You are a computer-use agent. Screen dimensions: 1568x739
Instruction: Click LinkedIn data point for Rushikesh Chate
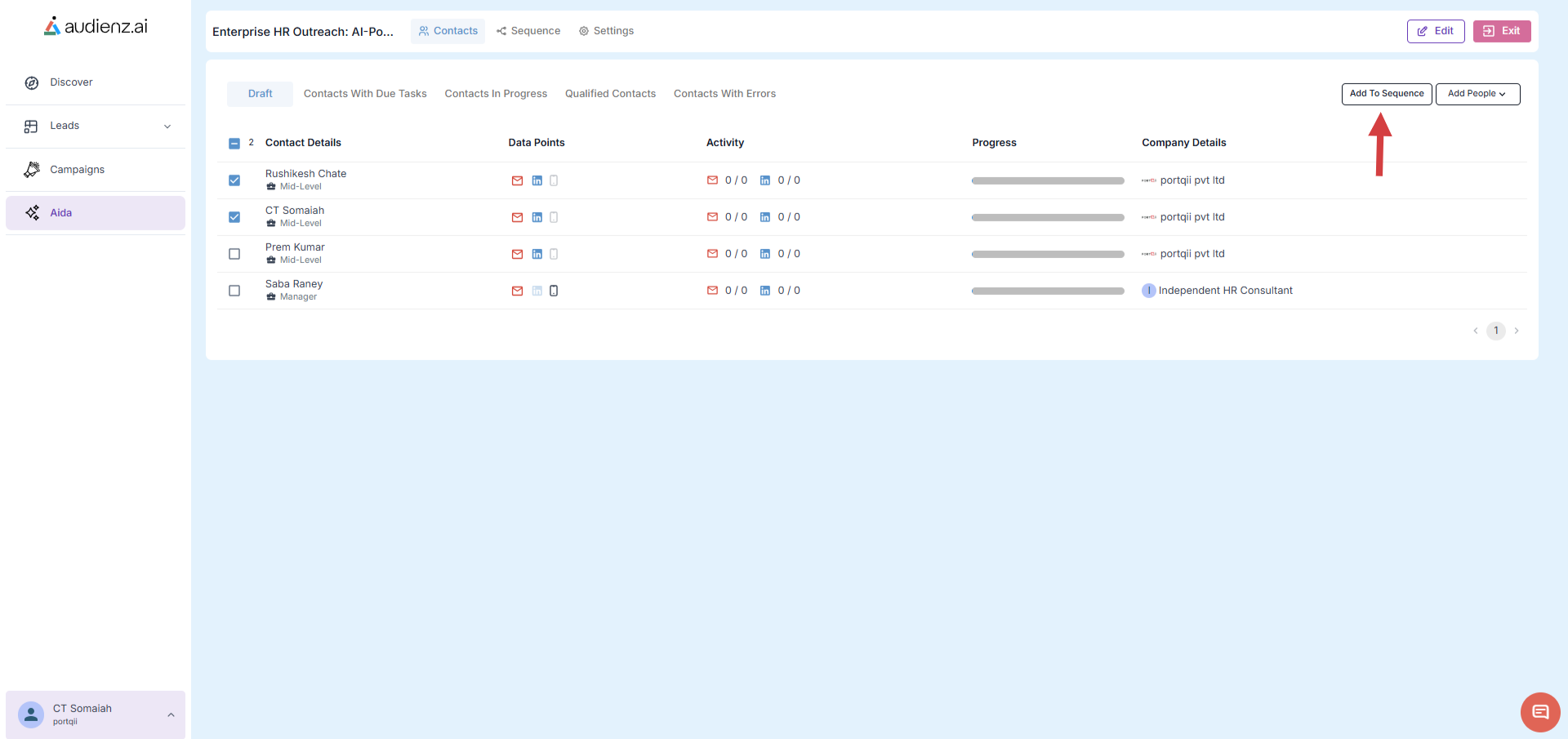coord(537,180)
